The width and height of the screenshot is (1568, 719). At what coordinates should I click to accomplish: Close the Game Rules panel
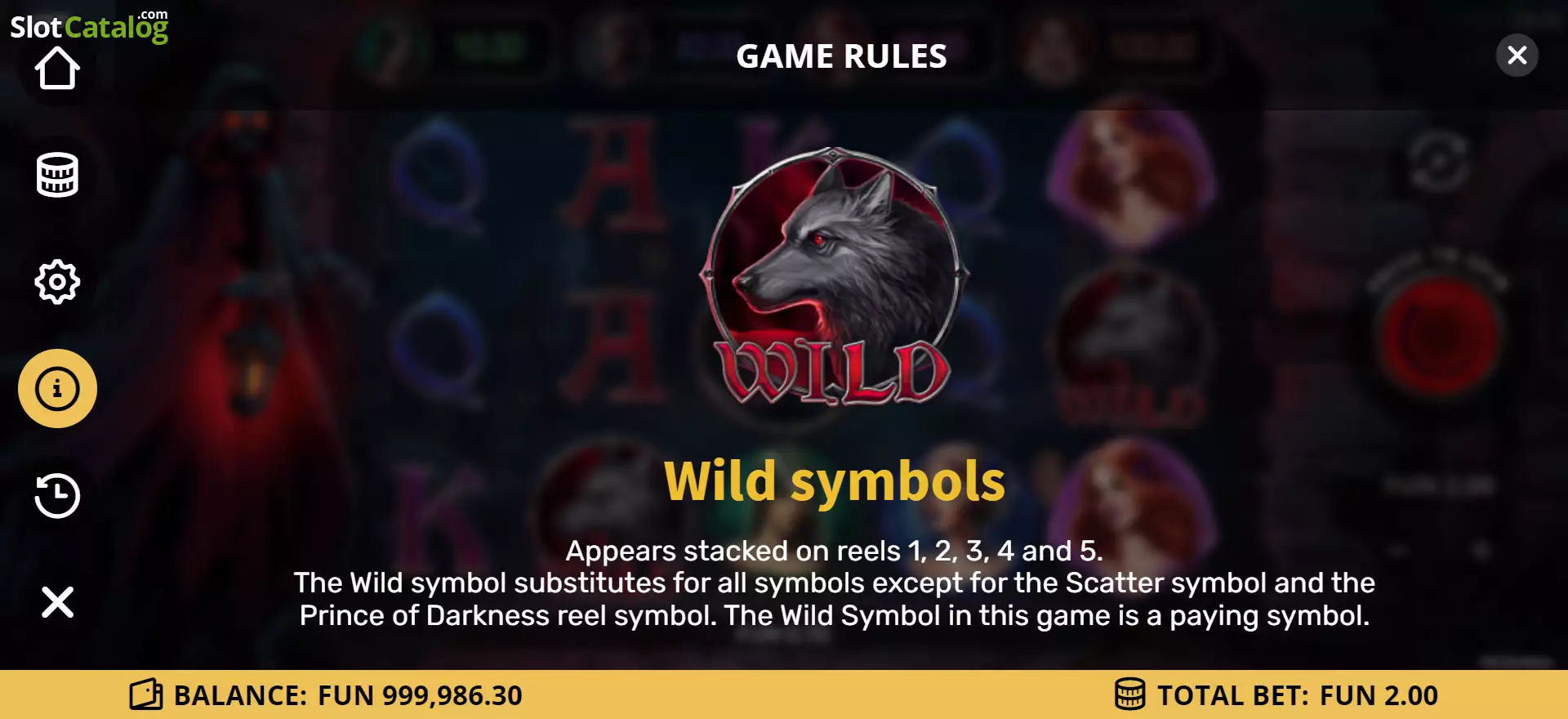[x=1517, y=55]
